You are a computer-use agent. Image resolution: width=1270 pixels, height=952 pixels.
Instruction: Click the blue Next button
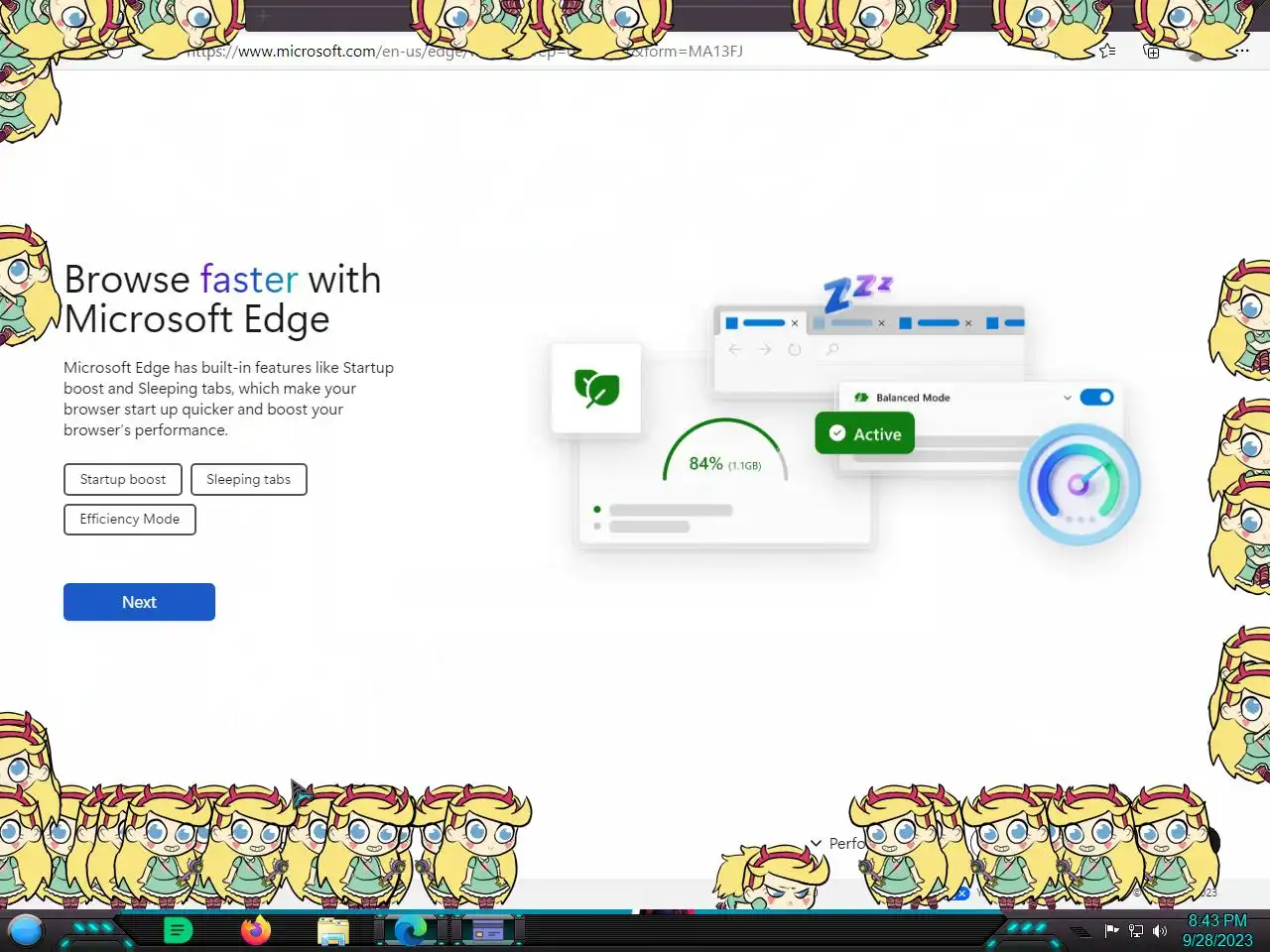(x=139, y=602)
